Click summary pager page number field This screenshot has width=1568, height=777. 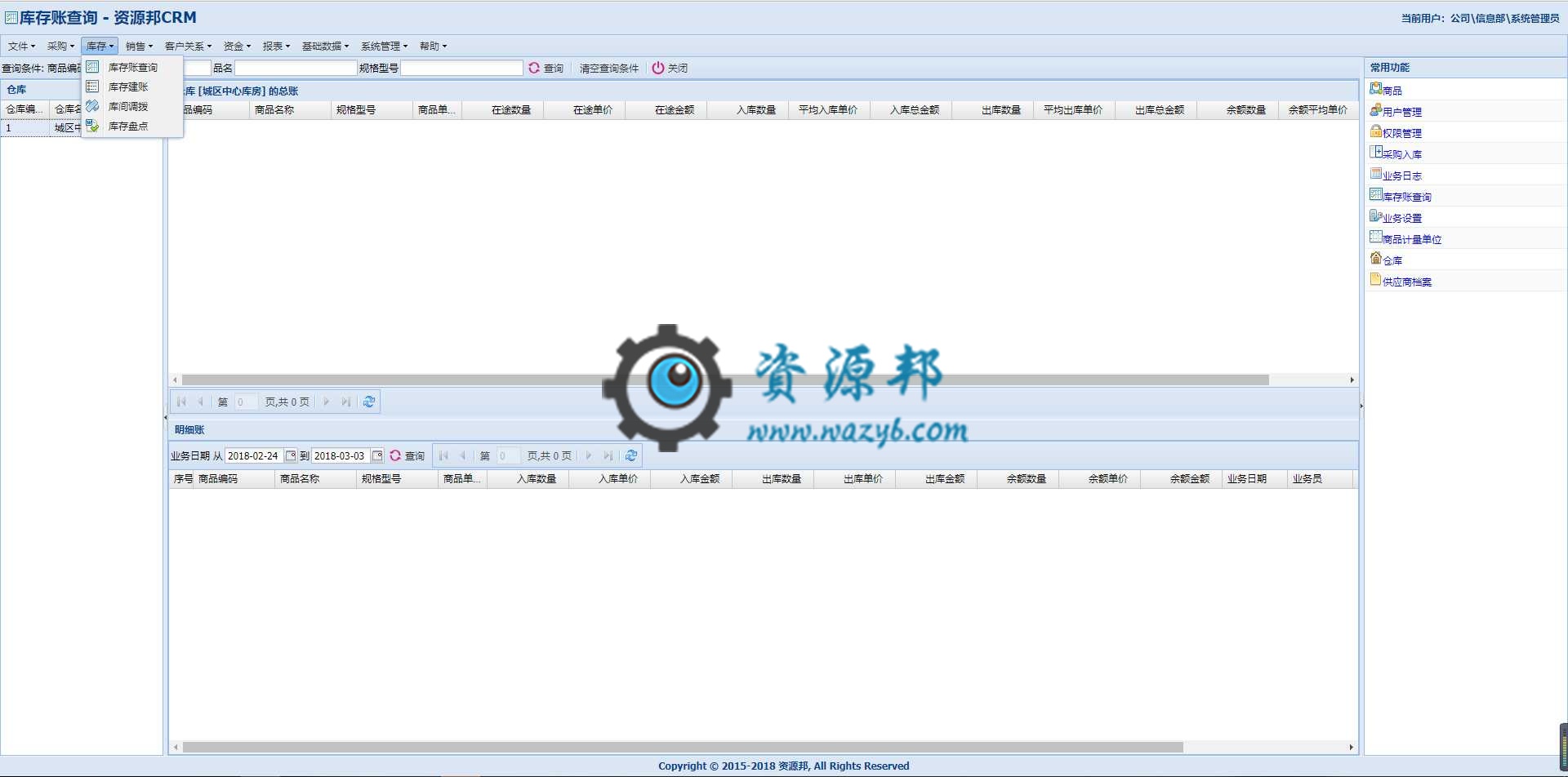click(x=246, y=402)
